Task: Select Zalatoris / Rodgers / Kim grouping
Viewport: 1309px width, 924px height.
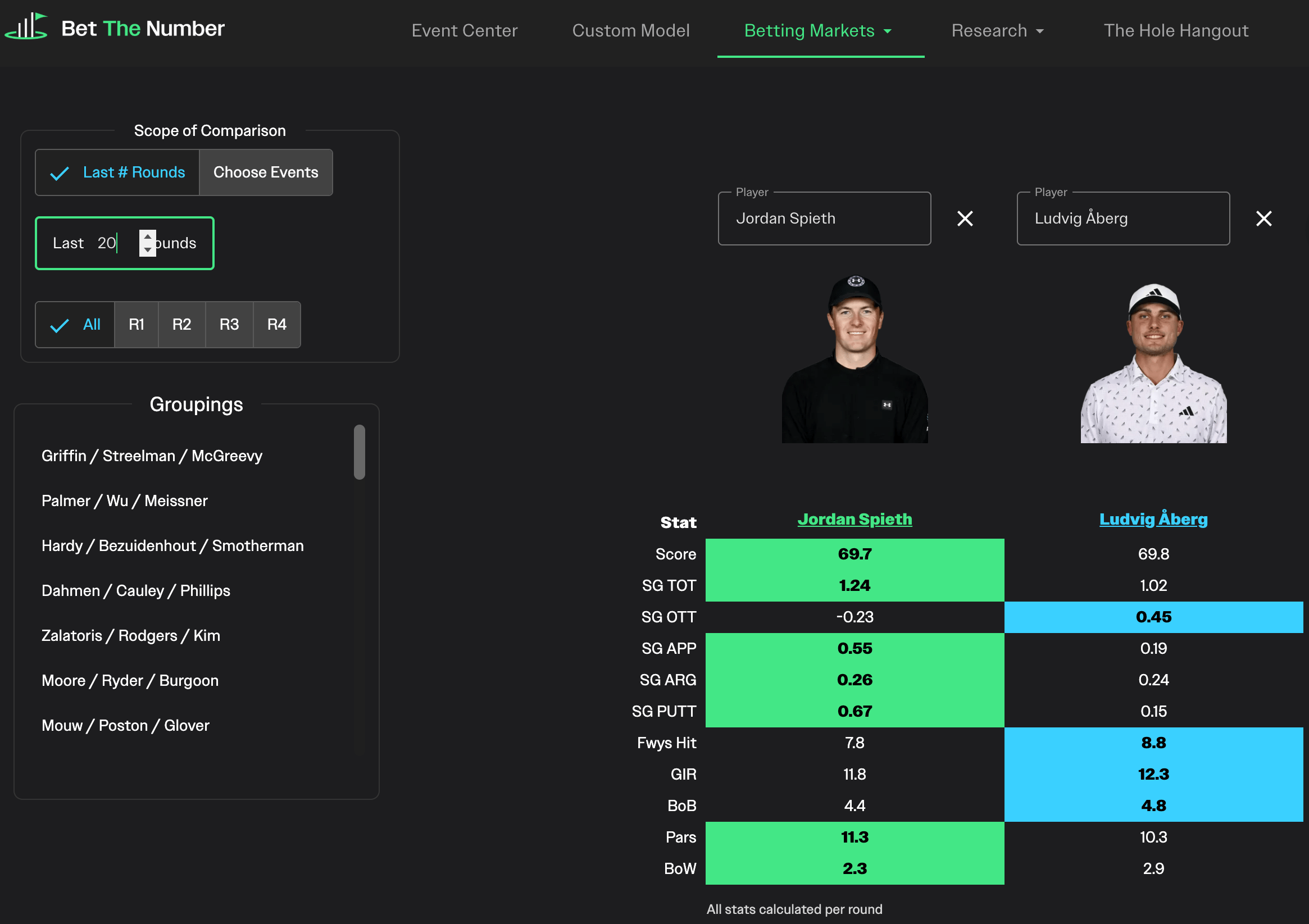Action: tap(130, 636)
